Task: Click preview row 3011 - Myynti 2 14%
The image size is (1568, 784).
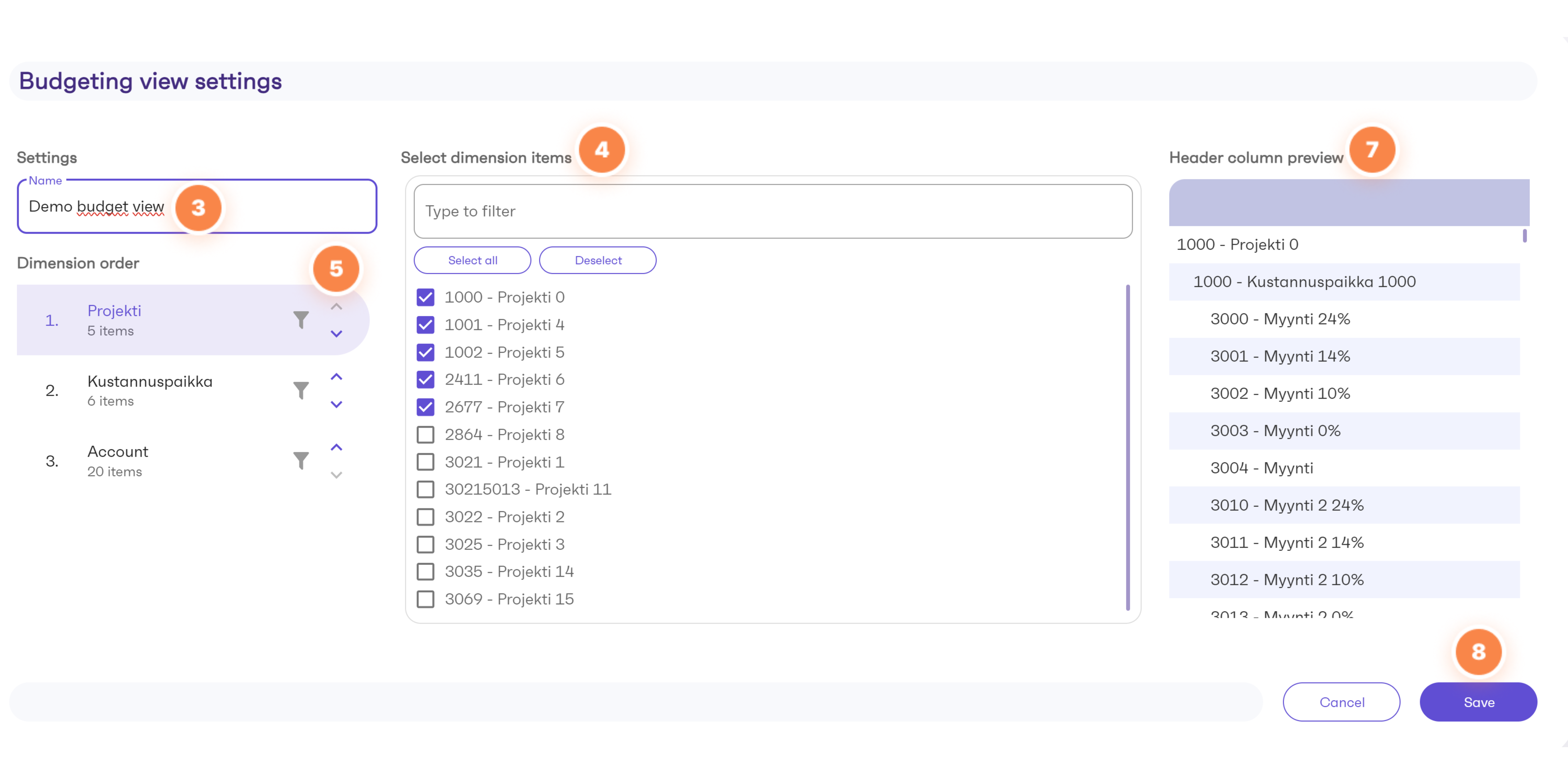Action: click(x=1344, y=542)
